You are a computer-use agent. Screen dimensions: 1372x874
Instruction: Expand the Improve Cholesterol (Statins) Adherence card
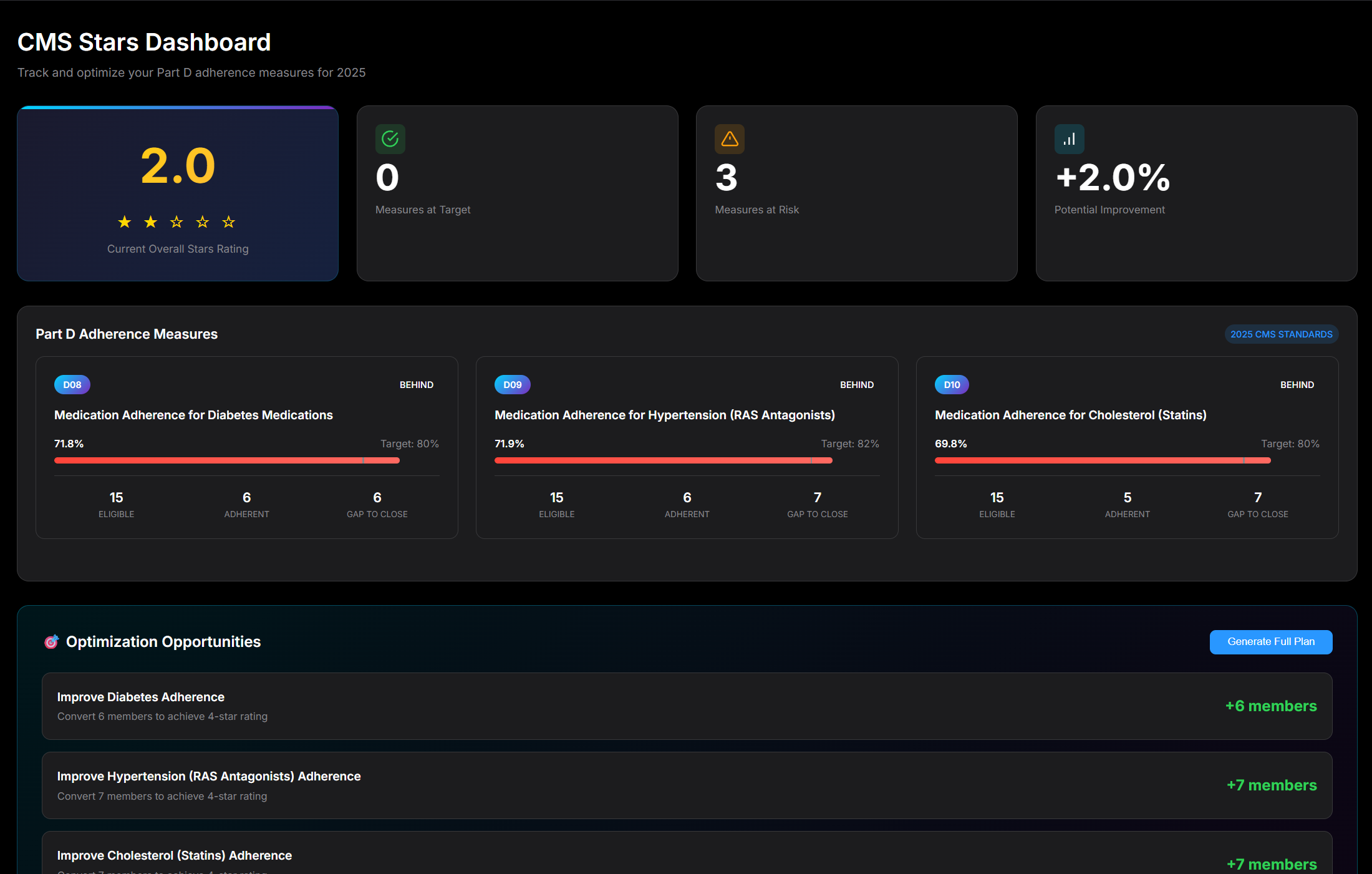click(x=686, y=855)
